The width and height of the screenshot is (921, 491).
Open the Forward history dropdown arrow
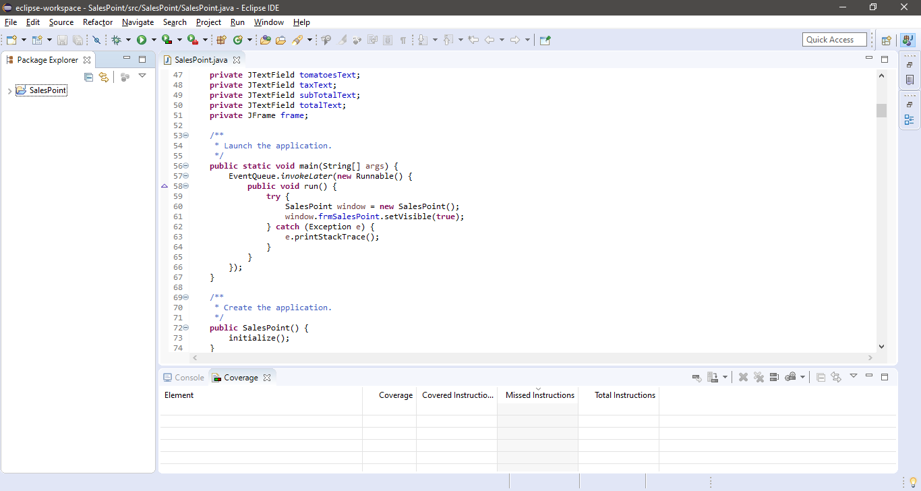[x=527, y=40]
